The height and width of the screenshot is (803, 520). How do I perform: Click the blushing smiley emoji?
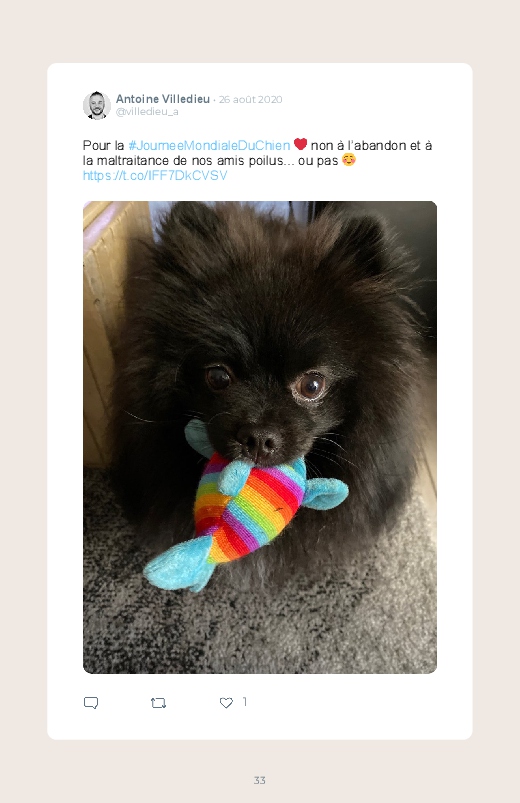[x=348, y=160]
